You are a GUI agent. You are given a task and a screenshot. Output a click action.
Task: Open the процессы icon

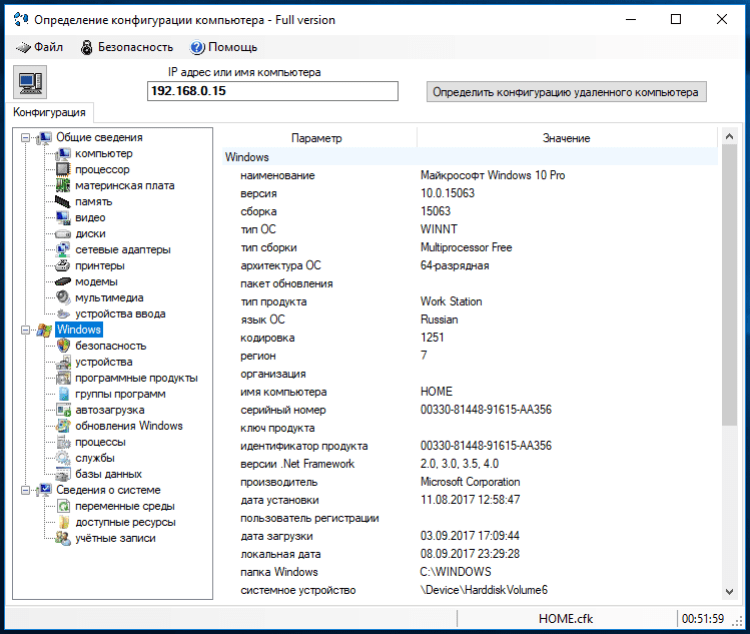point(63,442)
